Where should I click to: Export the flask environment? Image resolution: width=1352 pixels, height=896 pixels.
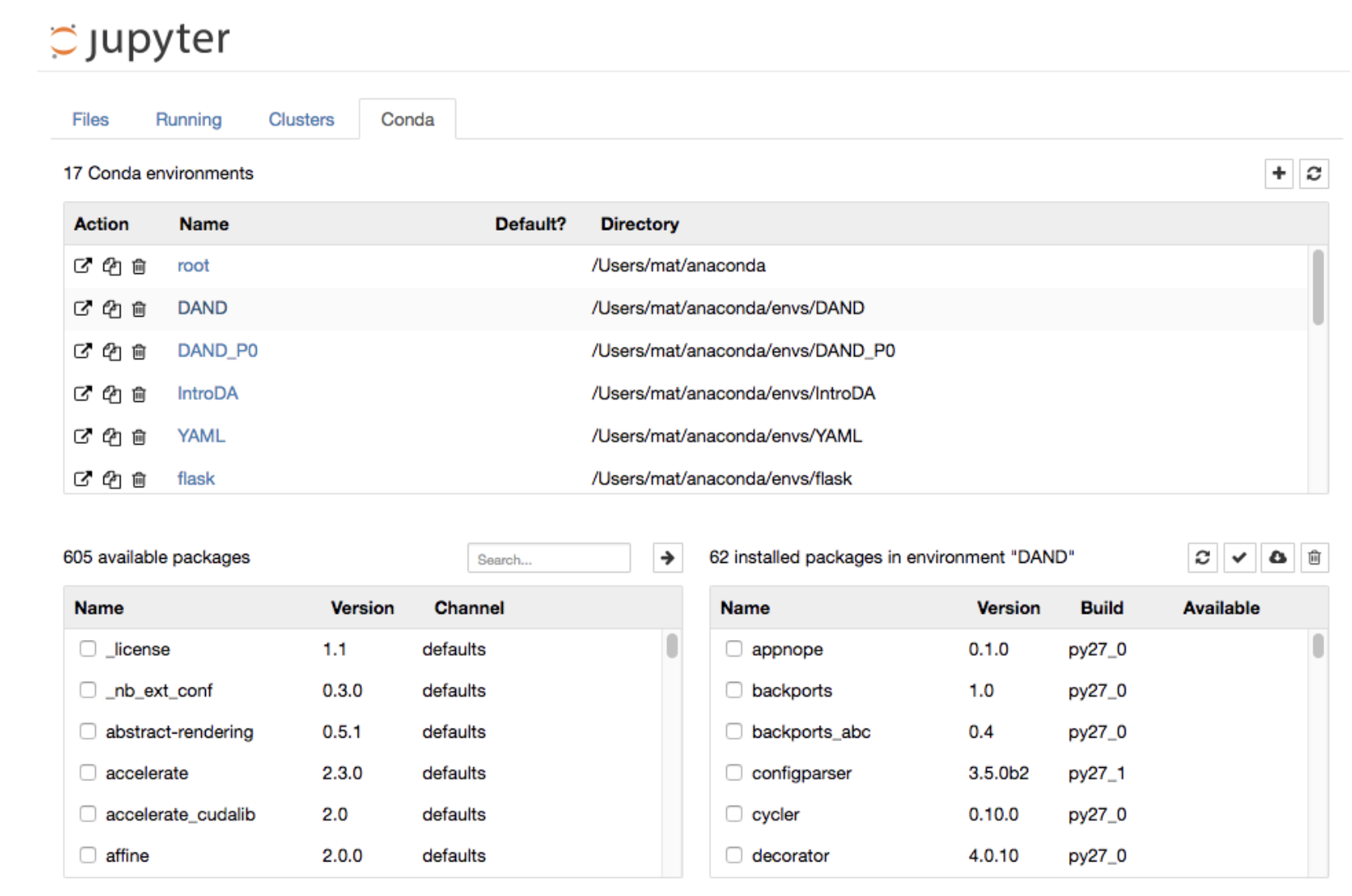83,479
